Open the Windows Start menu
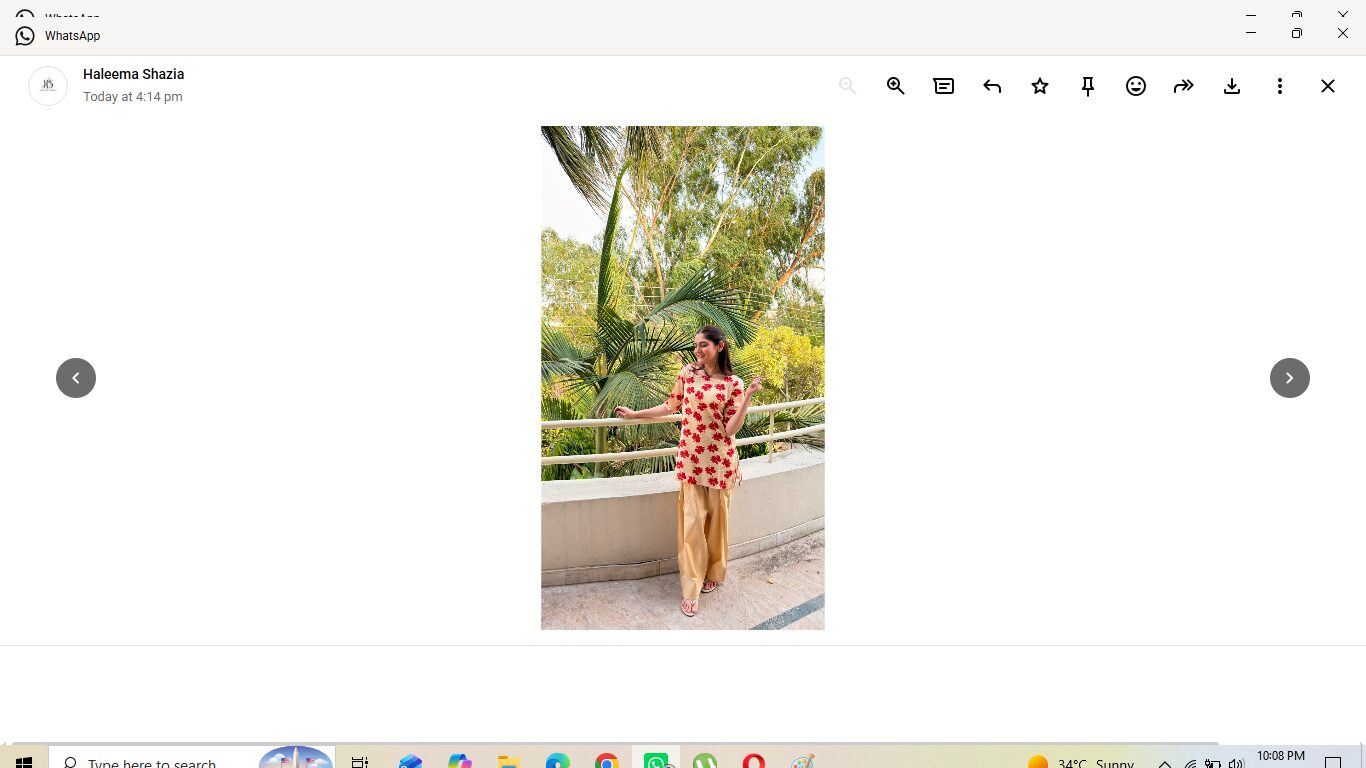The height and width of the screenshot is (768, 1366). [24, 762]
